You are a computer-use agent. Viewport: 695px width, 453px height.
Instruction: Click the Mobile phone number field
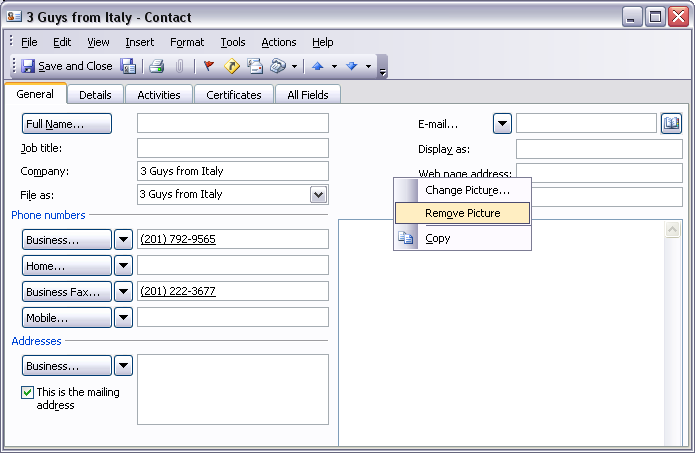(x=233, y=317)
